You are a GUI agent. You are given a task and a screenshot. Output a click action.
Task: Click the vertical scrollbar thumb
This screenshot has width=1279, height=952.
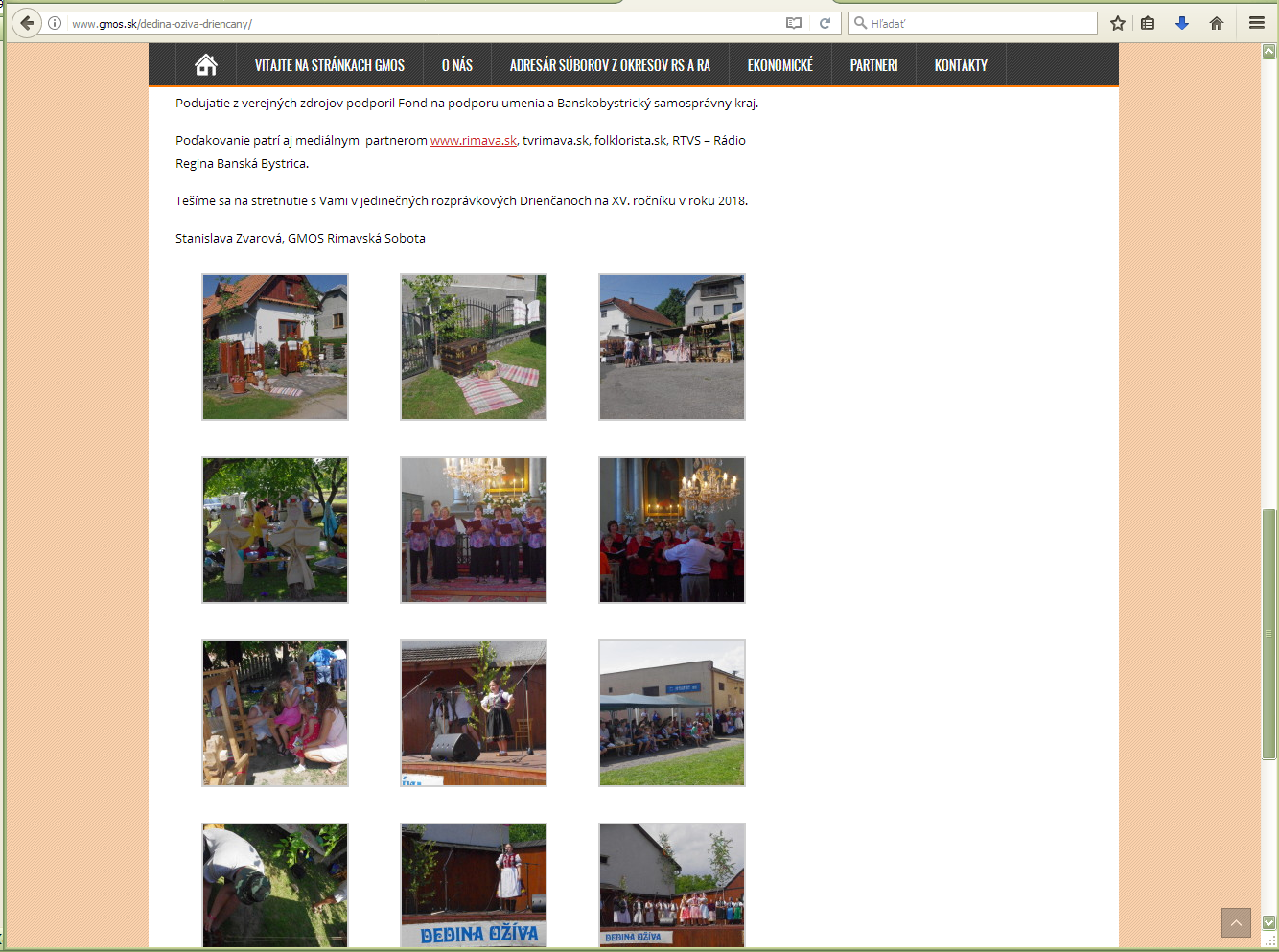(x=1268, y=633)
